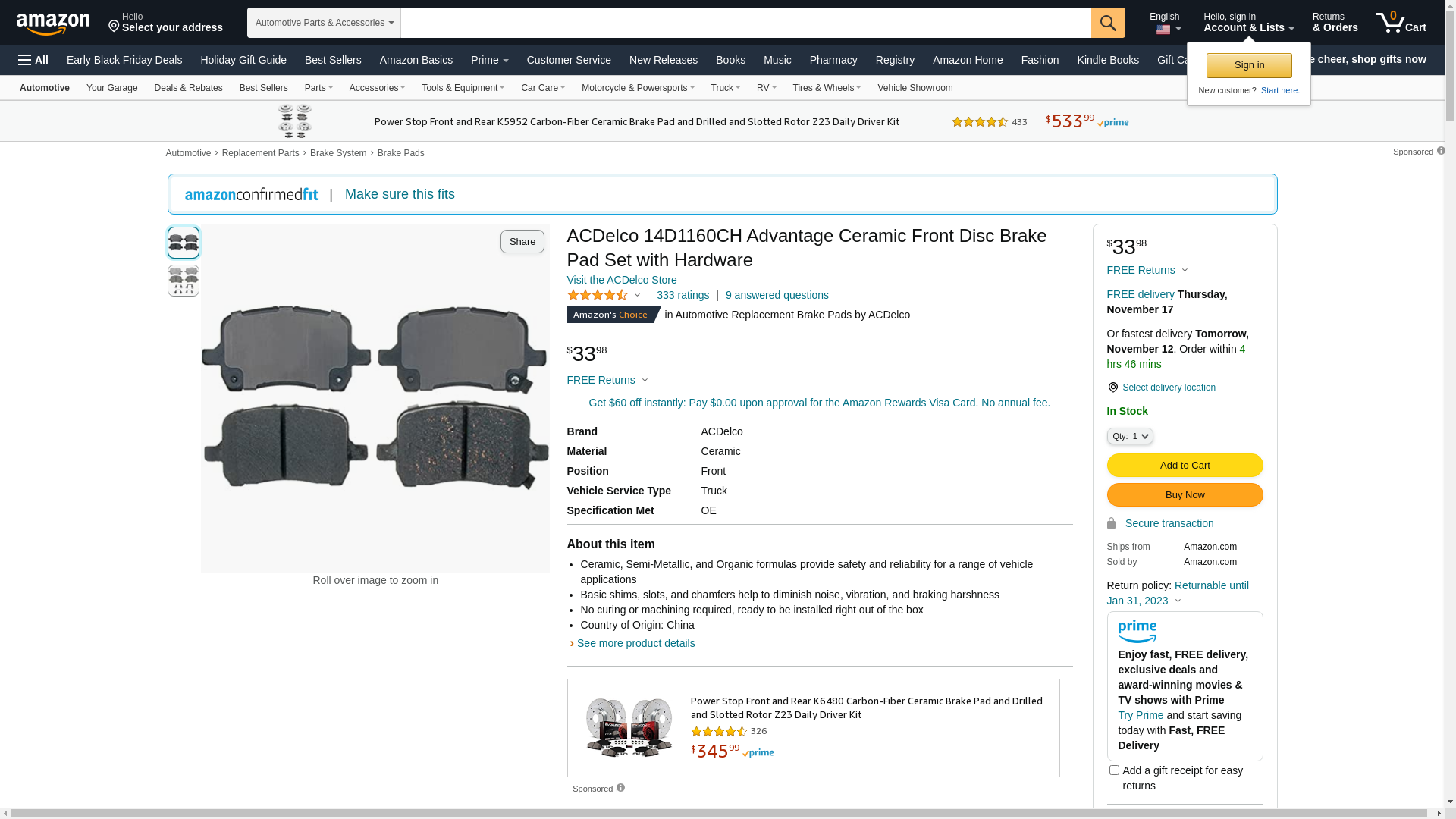Click the search magnifier button
1456x819 pixels.
(x=1108, y=23)
